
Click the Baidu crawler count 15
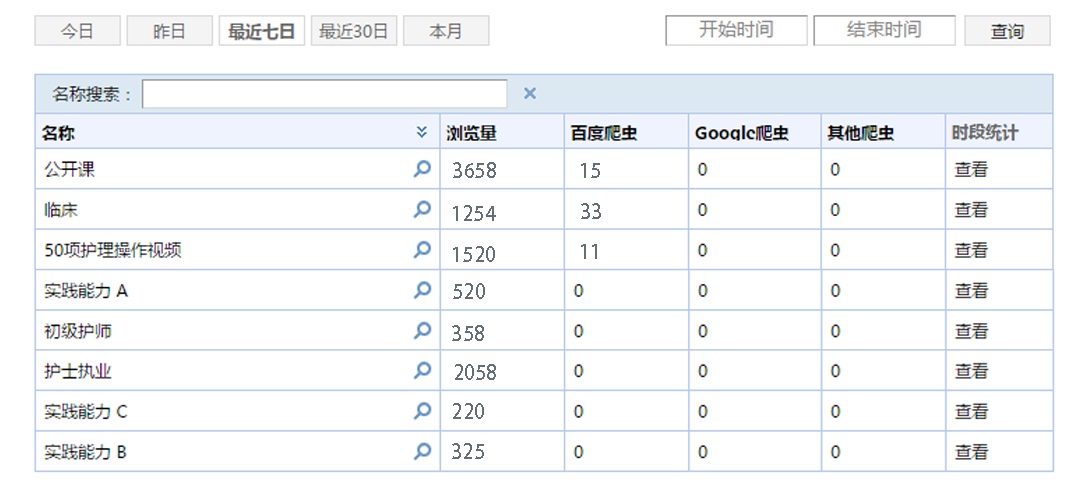(590, 170)
